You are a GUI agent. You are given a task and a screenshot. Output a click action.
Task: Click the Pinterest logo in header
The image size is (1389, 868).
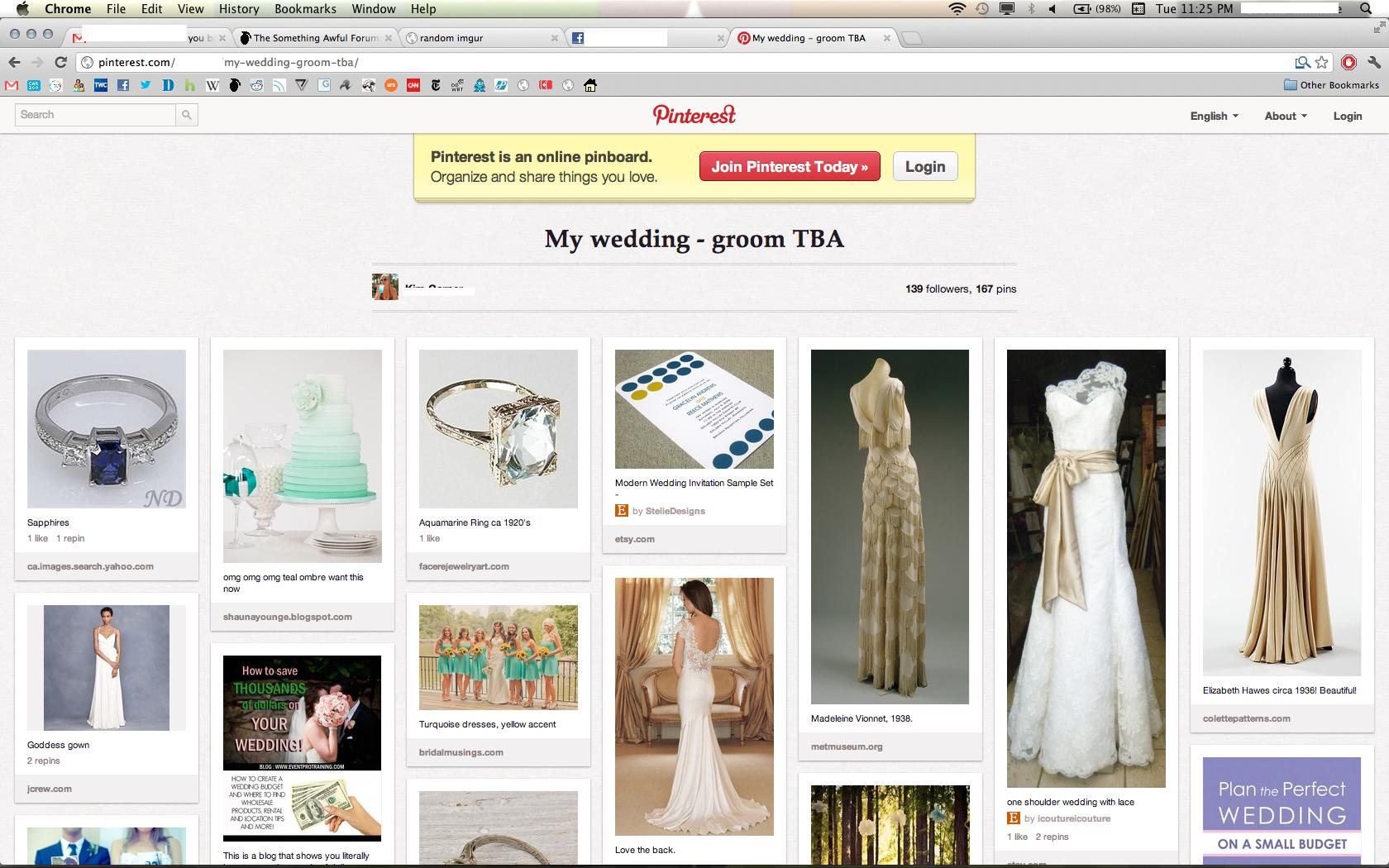click(x=694, y=115)
